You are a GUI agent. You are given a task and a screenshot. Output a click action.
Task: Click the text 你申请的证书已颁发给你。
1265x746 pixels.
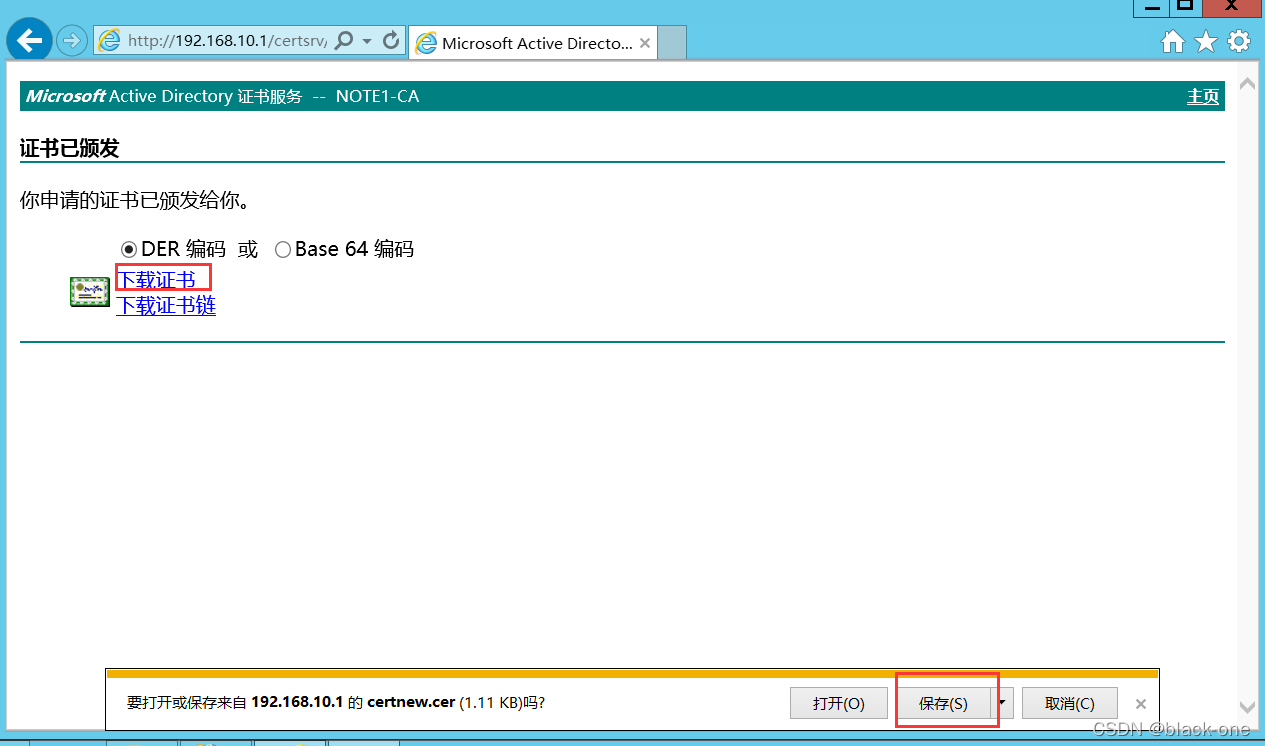tap(135, 200)
